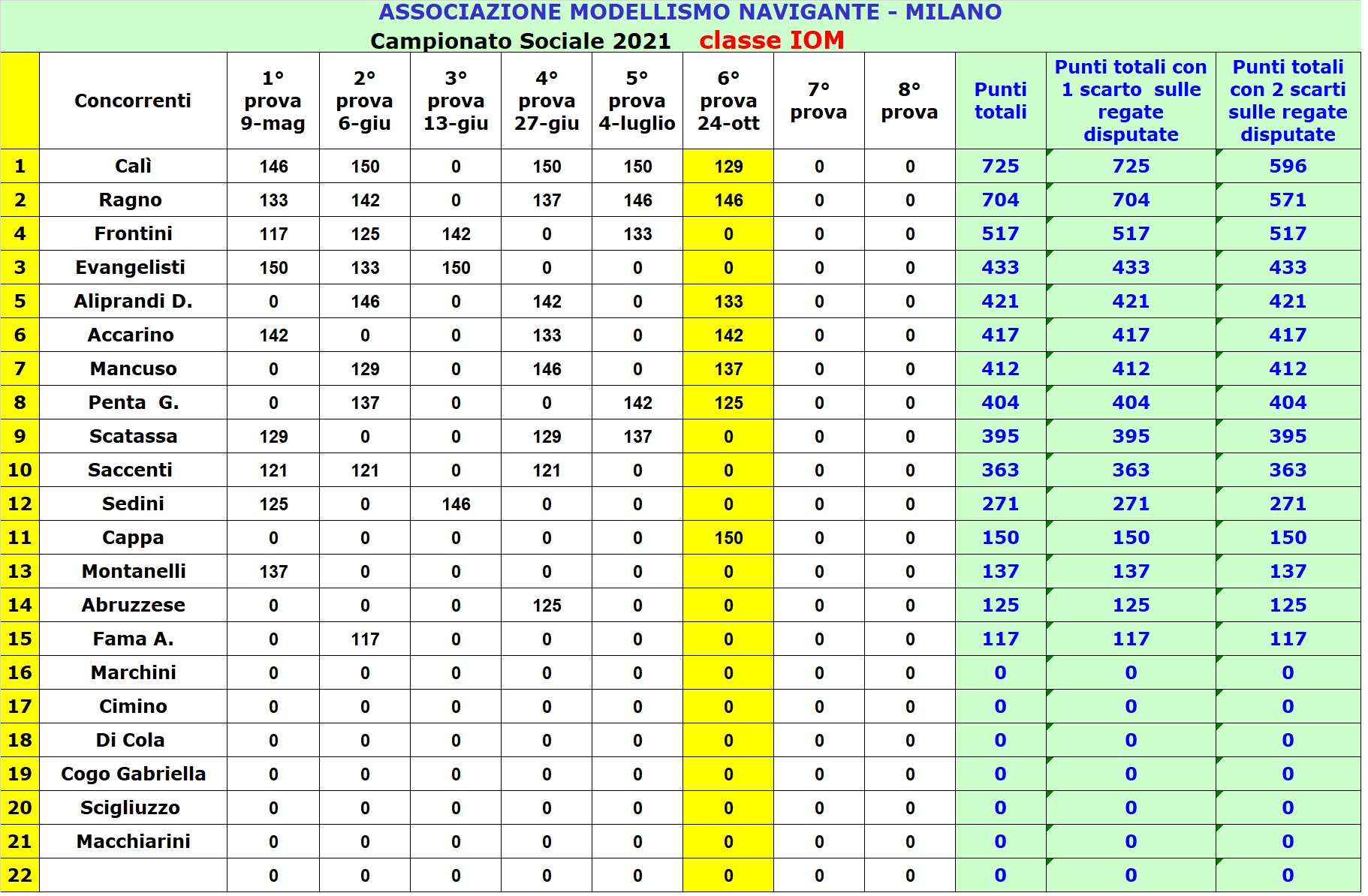The image size is (1368, 896).
Task: Click competitor name 'Scigliuzzo'
Action: 131,807
